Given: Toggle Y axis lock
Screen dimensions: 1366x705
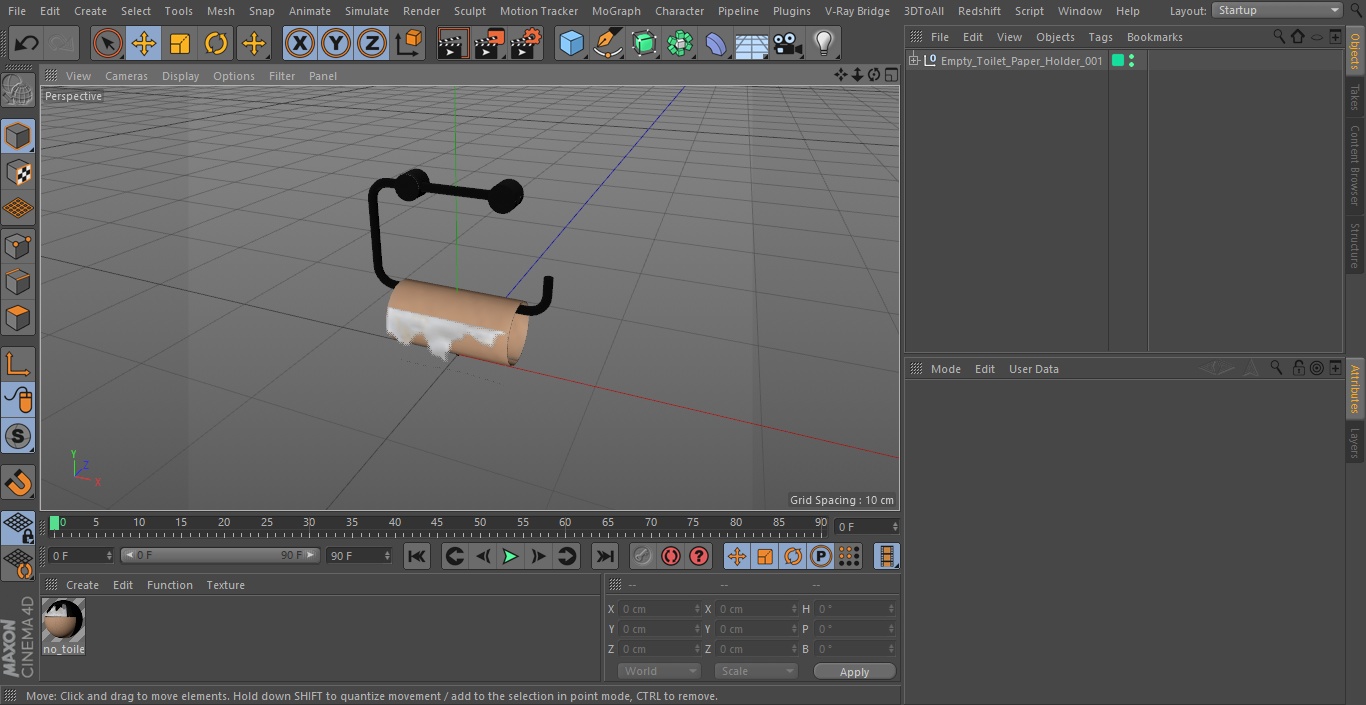Looking at the screenshot, I should tap(336, 43).
